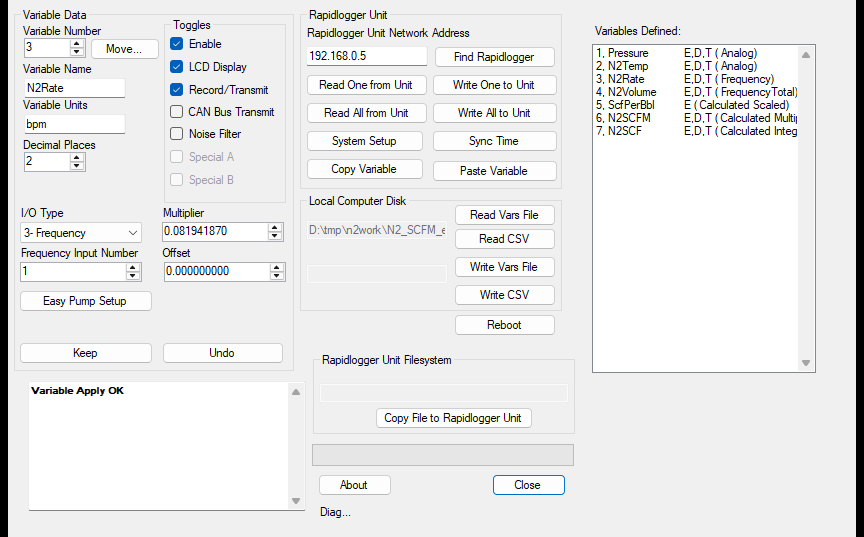Select variable 1, Pressure in list
The width and height of the screenshot is (864, 537).
coord(696,53)
